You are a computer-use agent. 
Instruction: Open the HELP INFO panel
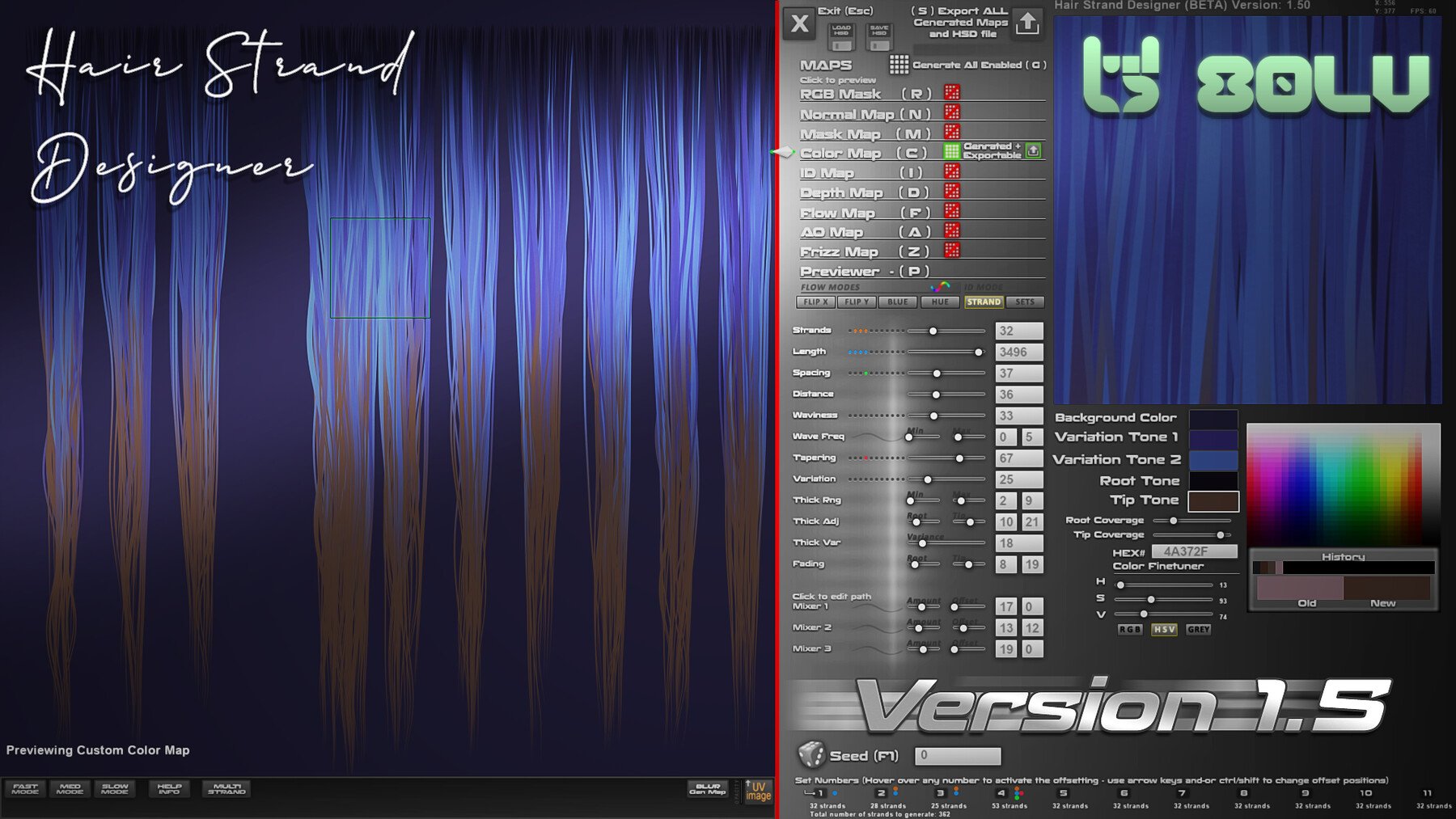click(170, 789)
